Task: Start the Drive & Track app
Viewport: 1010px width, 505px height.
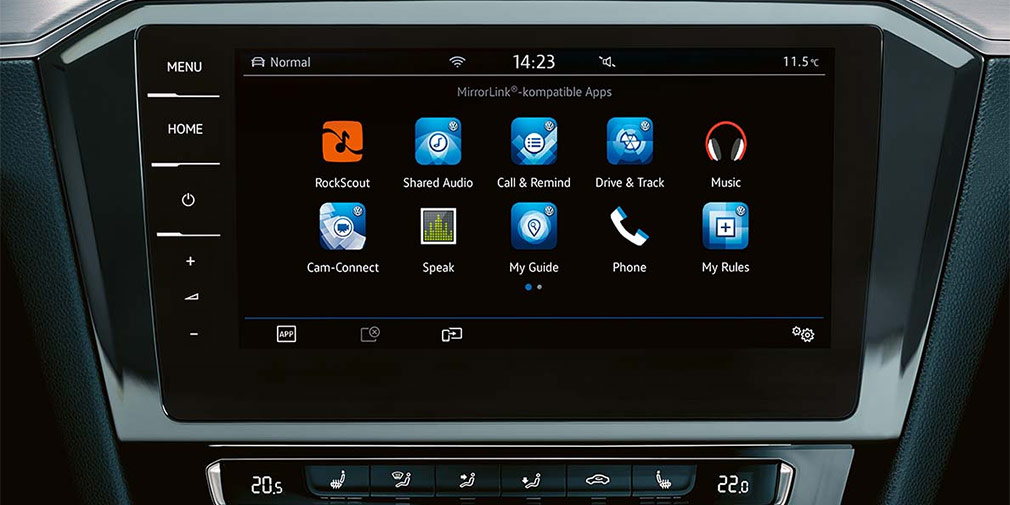Action: coord(630,141)
